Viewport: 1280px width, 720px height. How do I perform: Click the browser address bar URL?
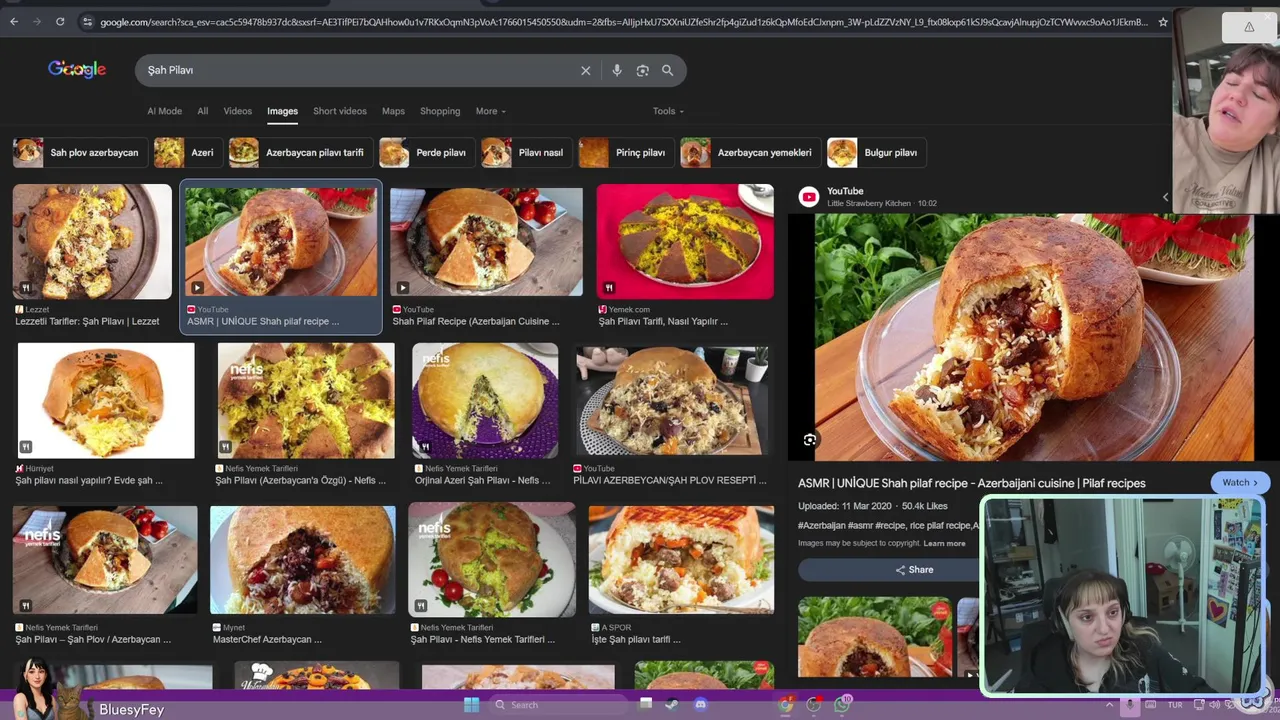pyautogui.click(x=624, y=21)
